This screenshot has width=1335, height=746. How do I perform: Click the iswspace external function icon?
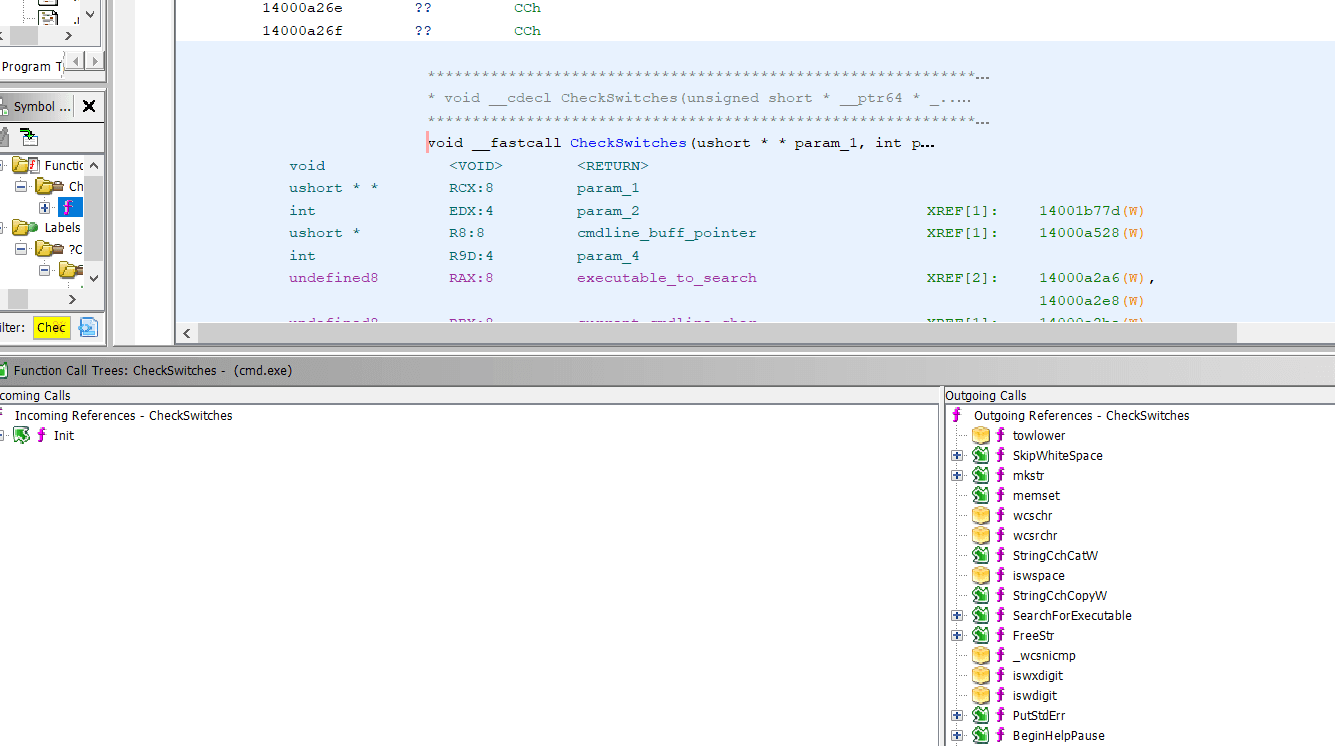[981, 576]
